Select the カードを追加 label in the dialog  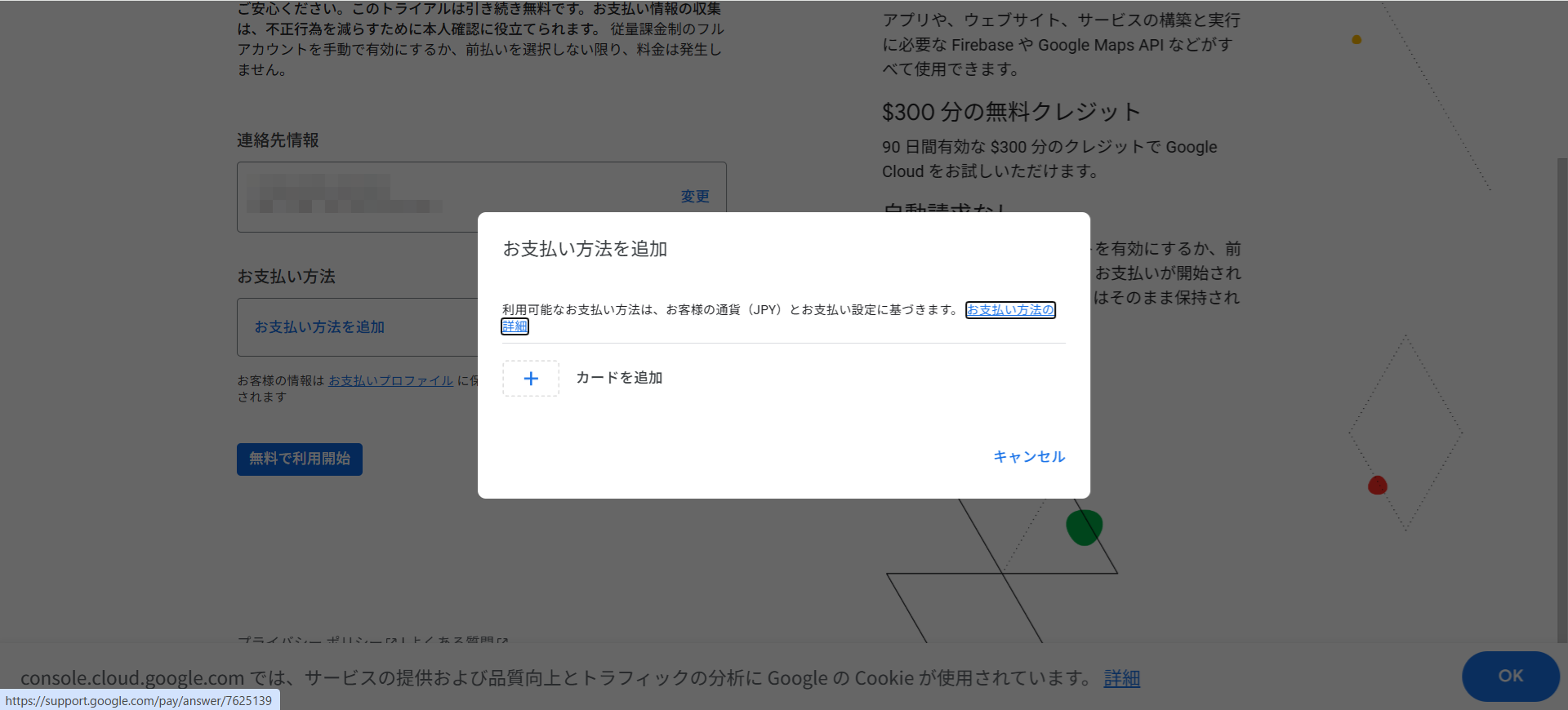619,378
